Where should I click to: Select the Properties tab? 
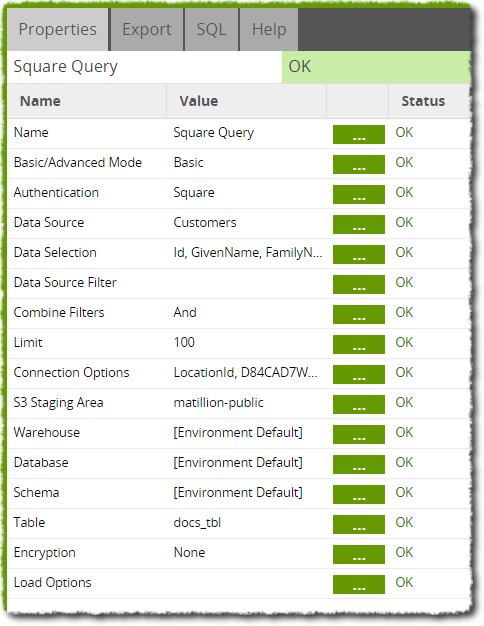[x=58, y=30]
